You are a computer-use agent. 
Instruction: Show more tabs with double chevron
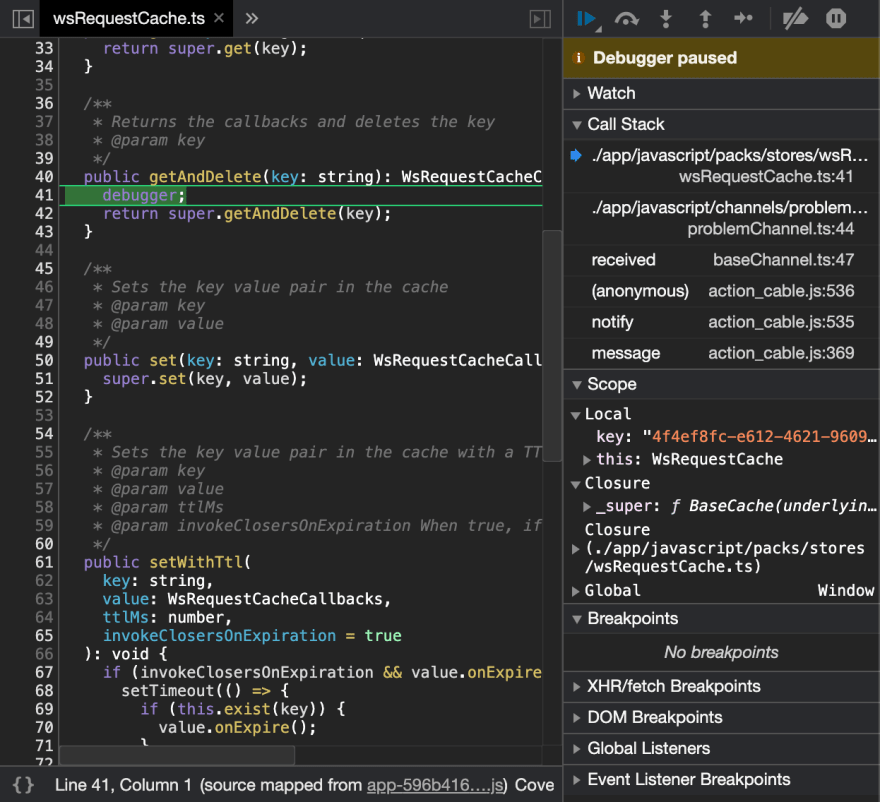252,18
